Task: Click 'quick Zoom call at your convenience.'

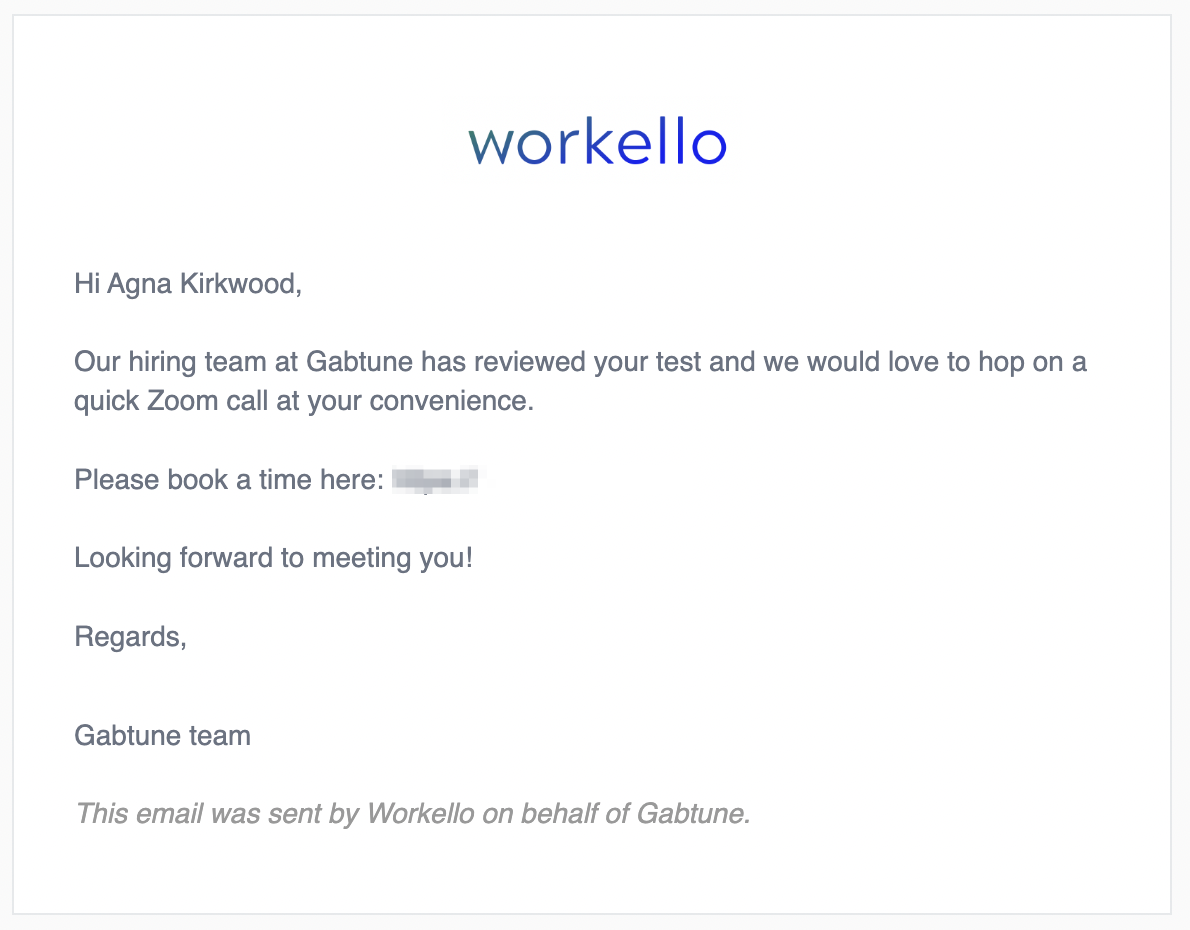Action: (304, 401)
